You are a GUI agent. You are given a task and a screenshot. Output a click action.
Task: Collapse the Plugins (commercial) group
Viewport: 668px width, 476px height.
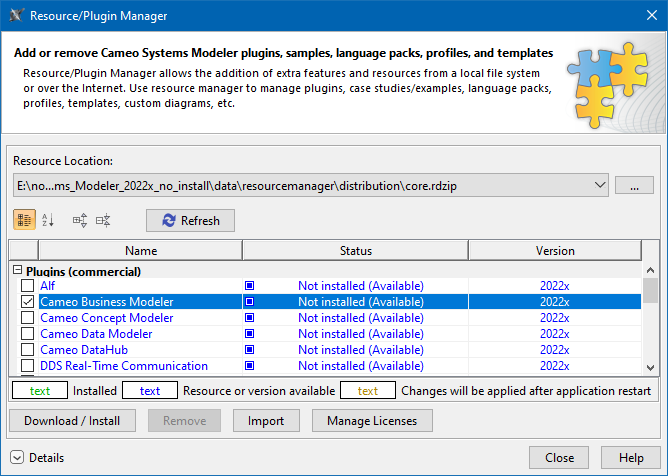click(17, 271)
